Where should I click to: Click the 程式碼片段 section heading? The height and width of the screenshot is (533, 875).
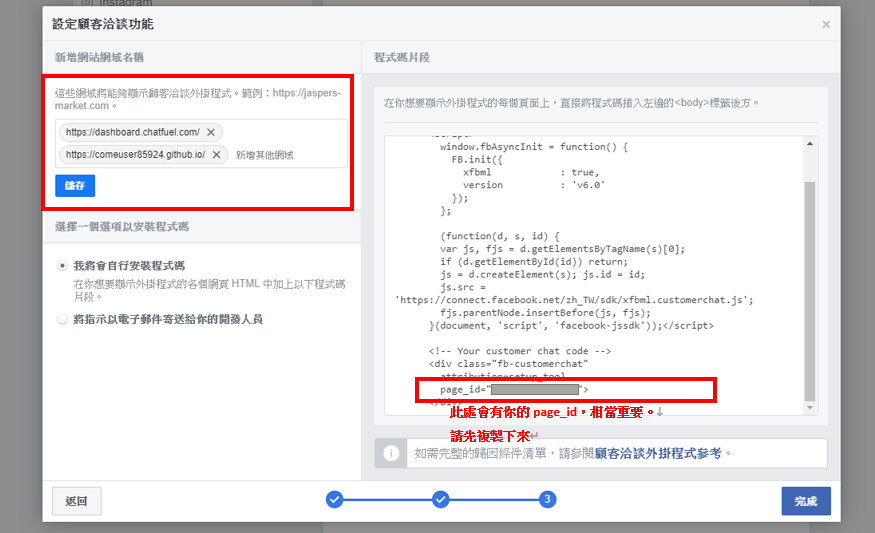[402, 57]
